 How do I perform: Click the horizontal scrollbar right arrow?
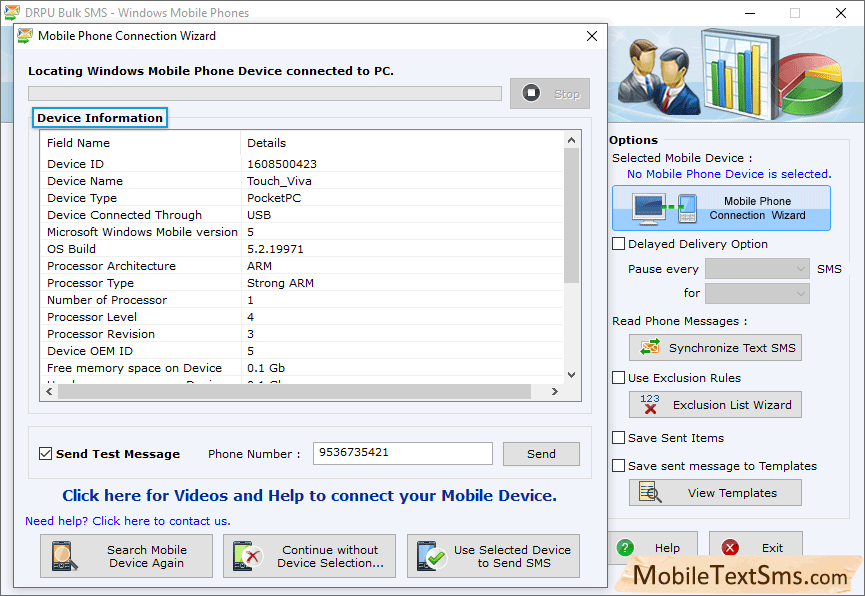click(x=555, y=391)
